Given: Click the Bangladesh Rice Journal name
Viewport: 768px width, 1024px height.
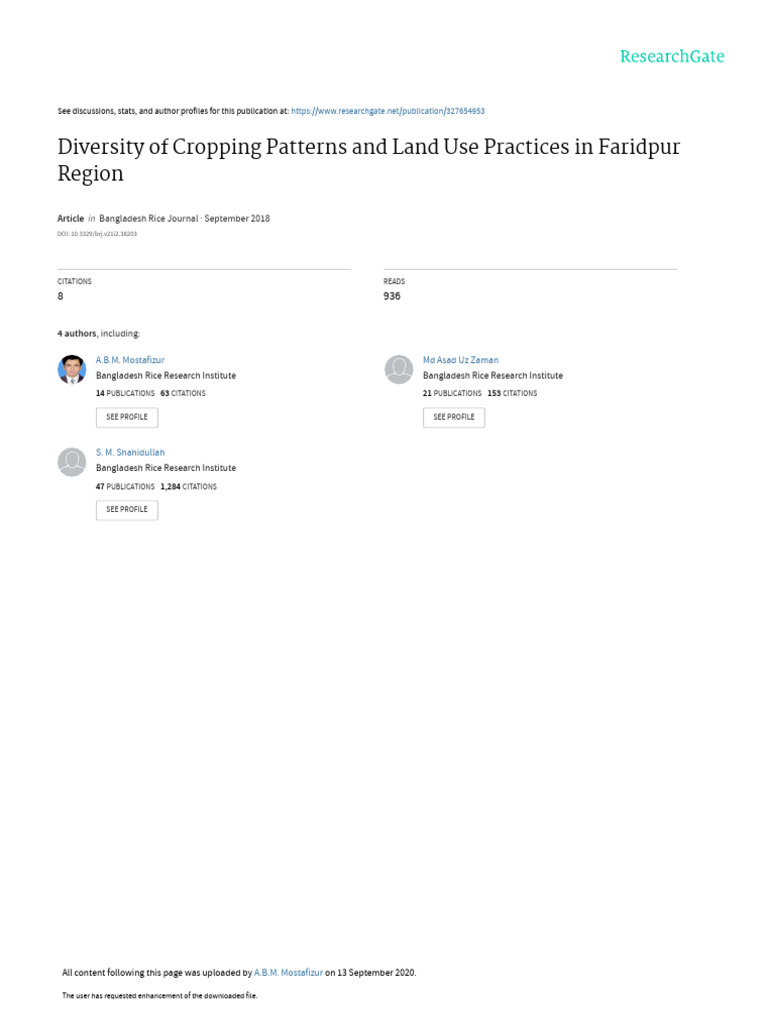Looking at the screenshot, I should 149,218.
